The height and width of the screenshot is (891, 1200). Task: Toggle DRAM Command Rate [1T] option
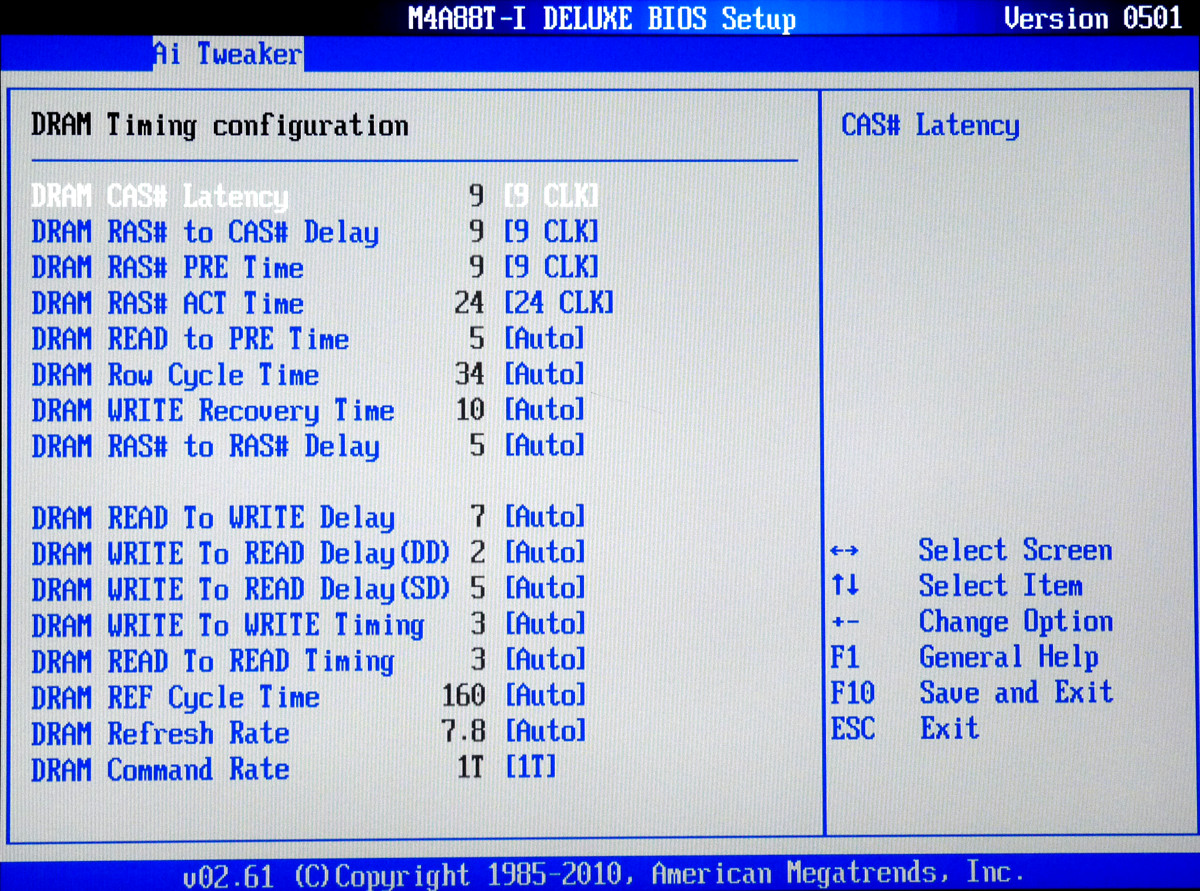(530, 768)
